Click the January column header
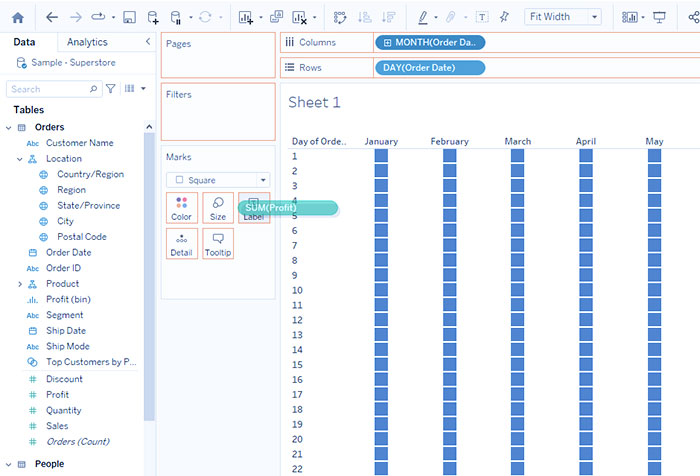 tap(381, 142)
